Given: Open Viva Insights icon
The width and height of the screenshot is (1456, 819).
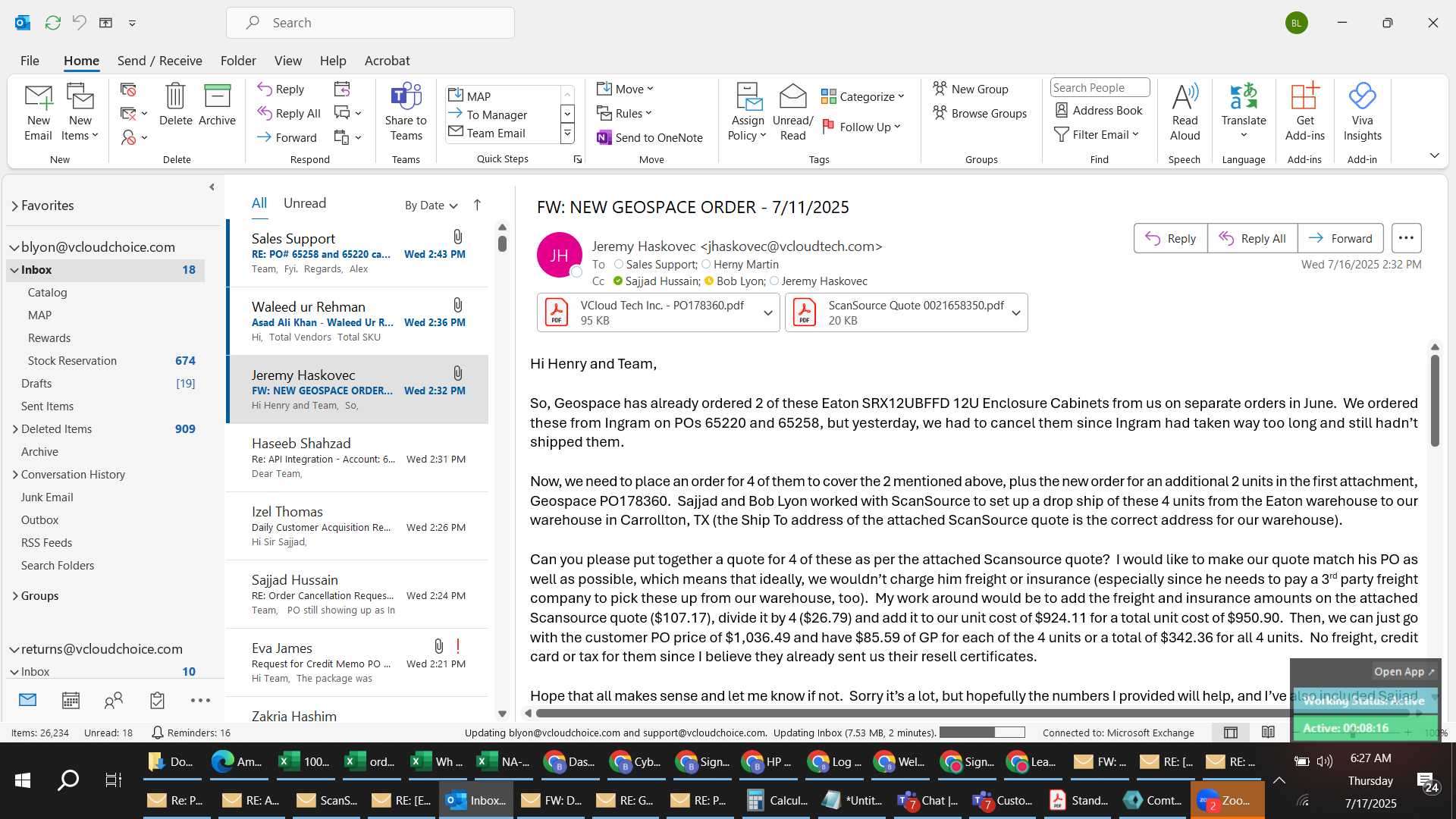Looking at the screenshot, I should (x=1362, y=96).
